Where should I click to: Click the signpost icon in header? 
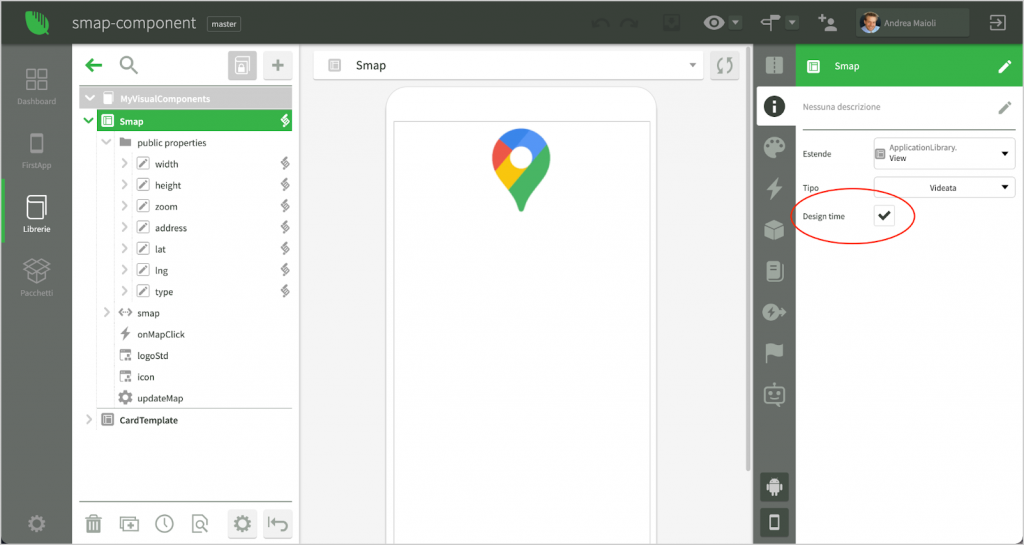click(x=771, y=23)
